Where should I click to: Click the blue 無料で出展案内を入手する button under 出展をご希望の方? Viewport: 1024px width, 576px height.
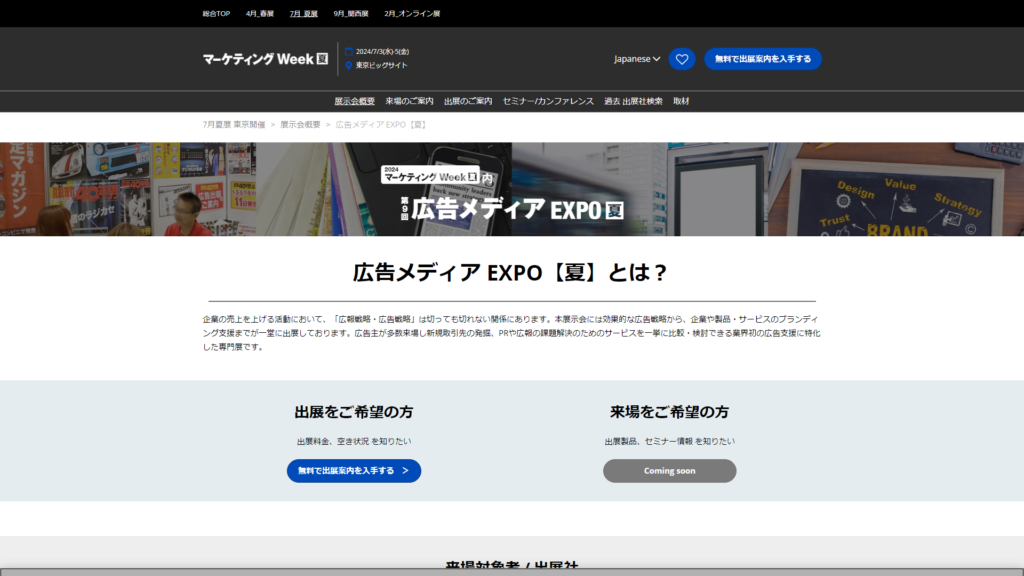tap(354, 471)
